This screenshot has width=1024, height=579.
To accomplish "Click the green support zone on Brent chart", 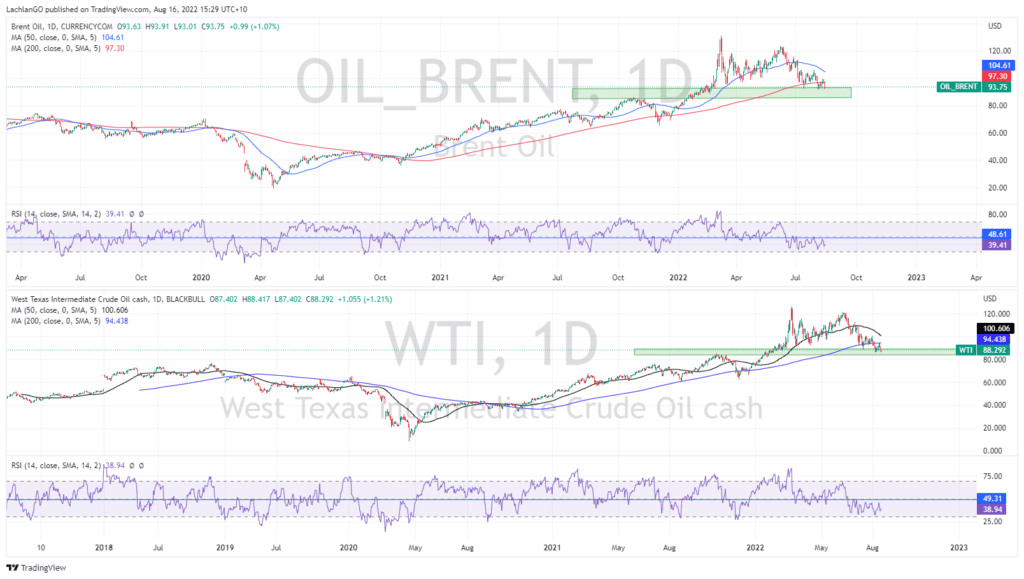I will [711, 93].
